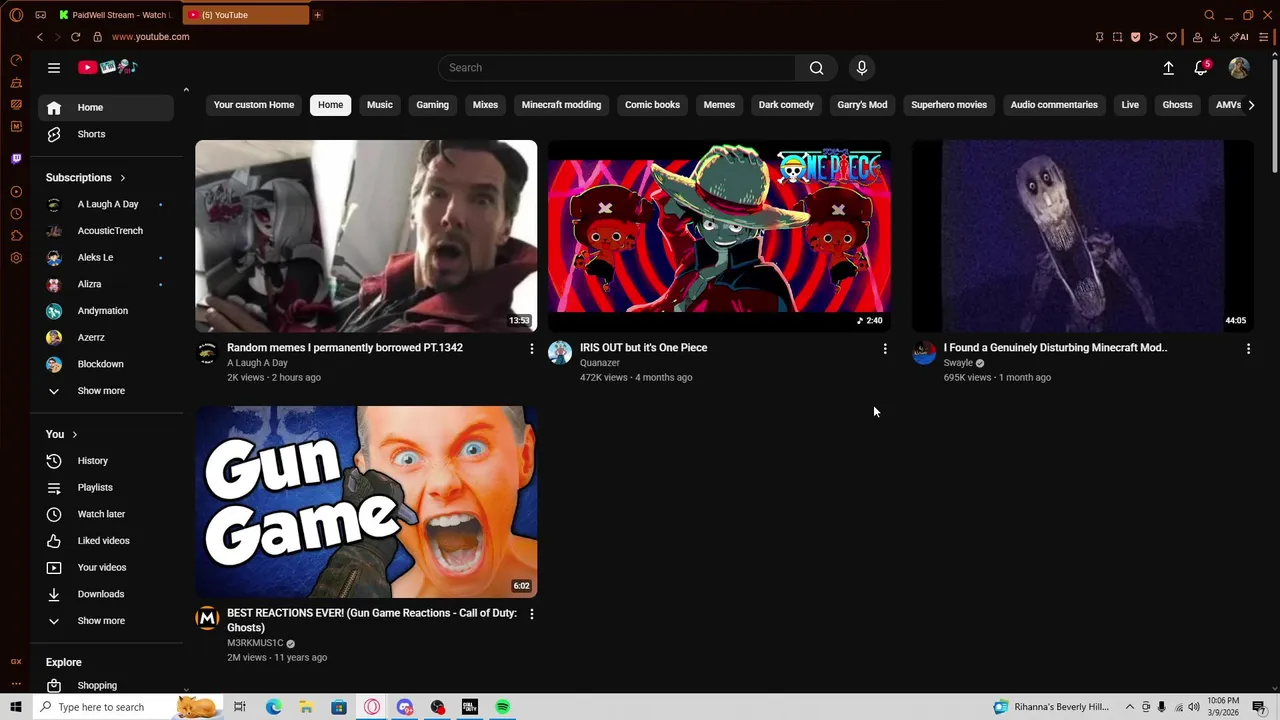Viewport: 1280px width, 720px height.
Task: Select the Superhero movies chip
Action: tap(949, 105)
